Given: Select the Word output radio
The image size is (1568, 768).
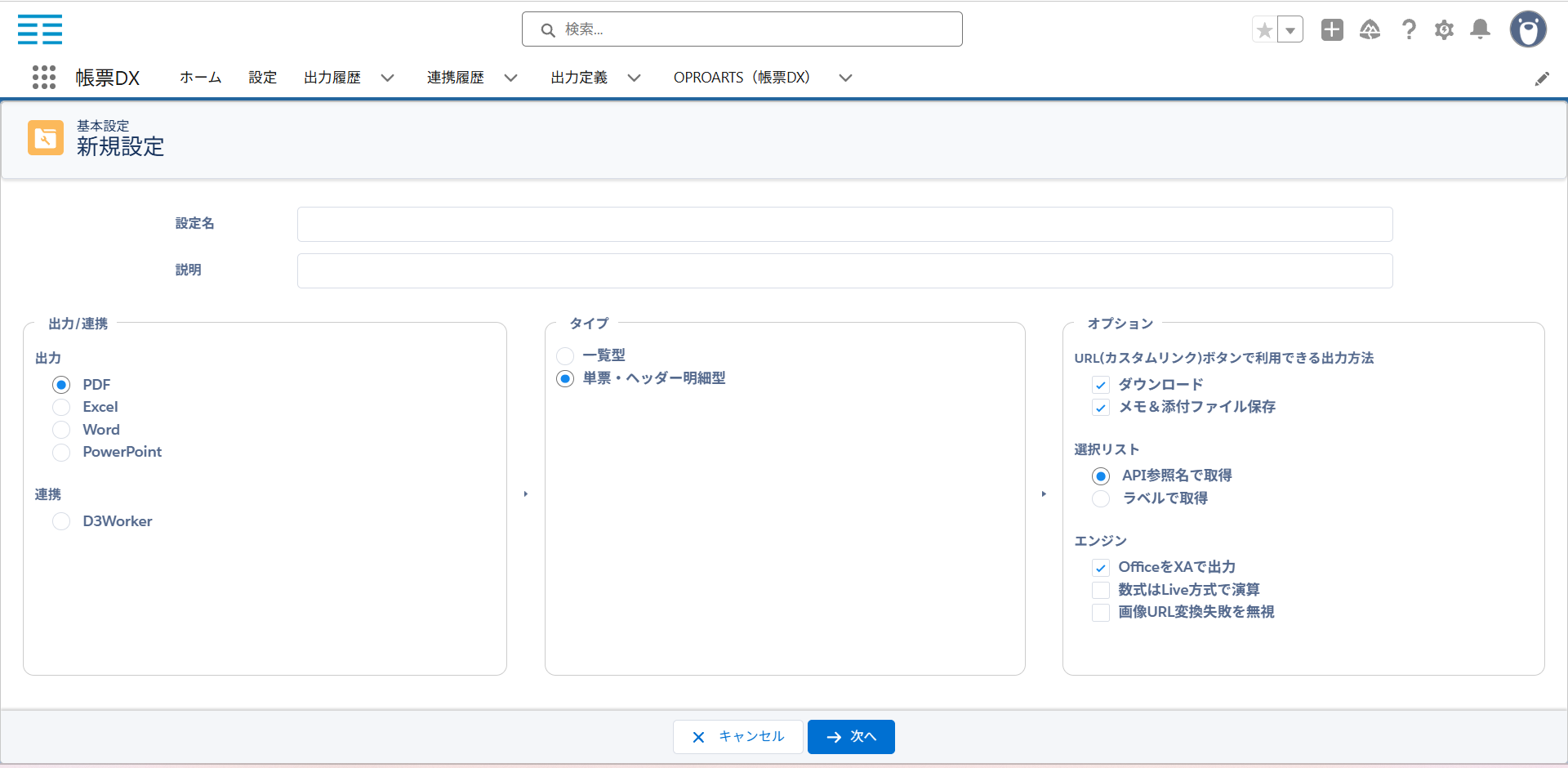Looking at the screenshot, I should [61, 430].
